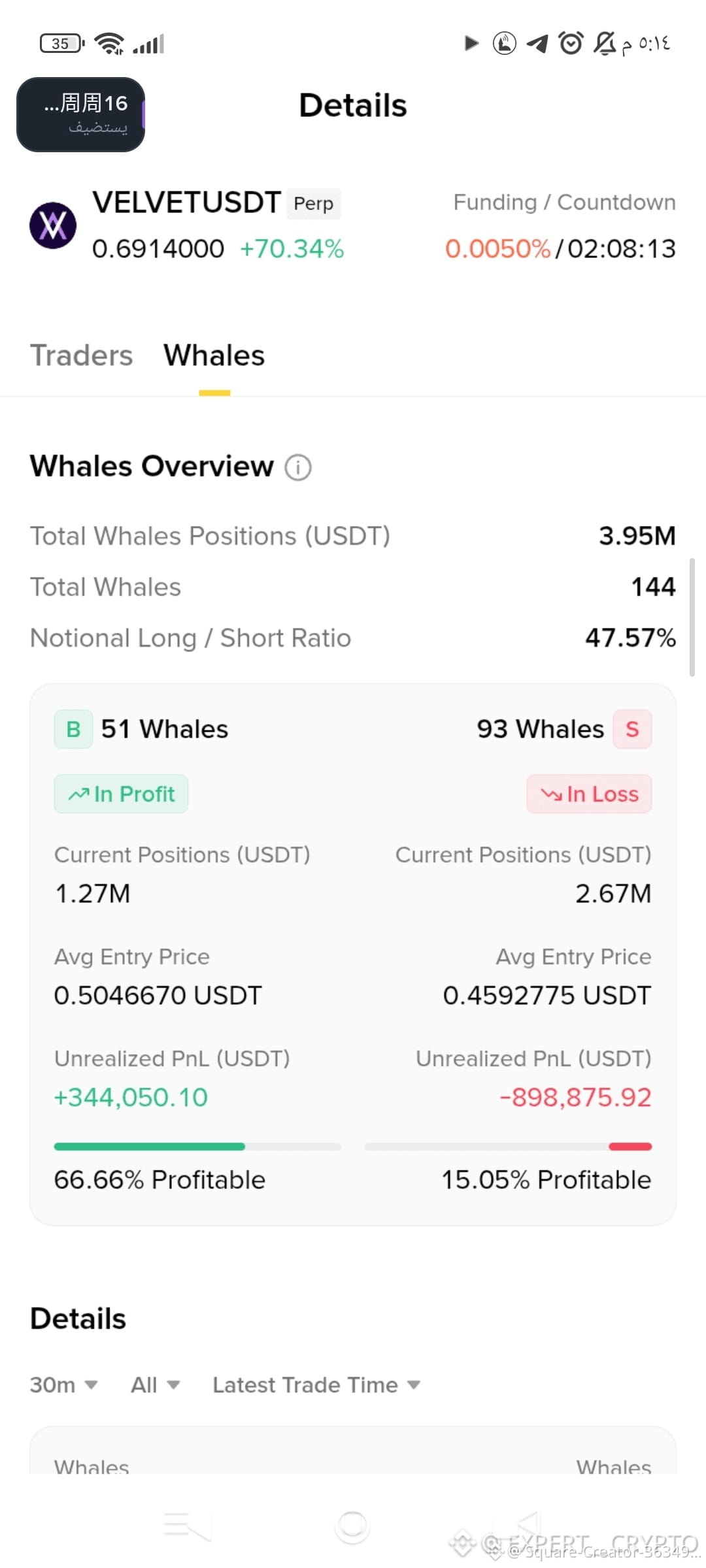Switch to the Traders tab
The width and height of the screenshot is (706, 1568).
pyautogui.click(x=82, y=355)
